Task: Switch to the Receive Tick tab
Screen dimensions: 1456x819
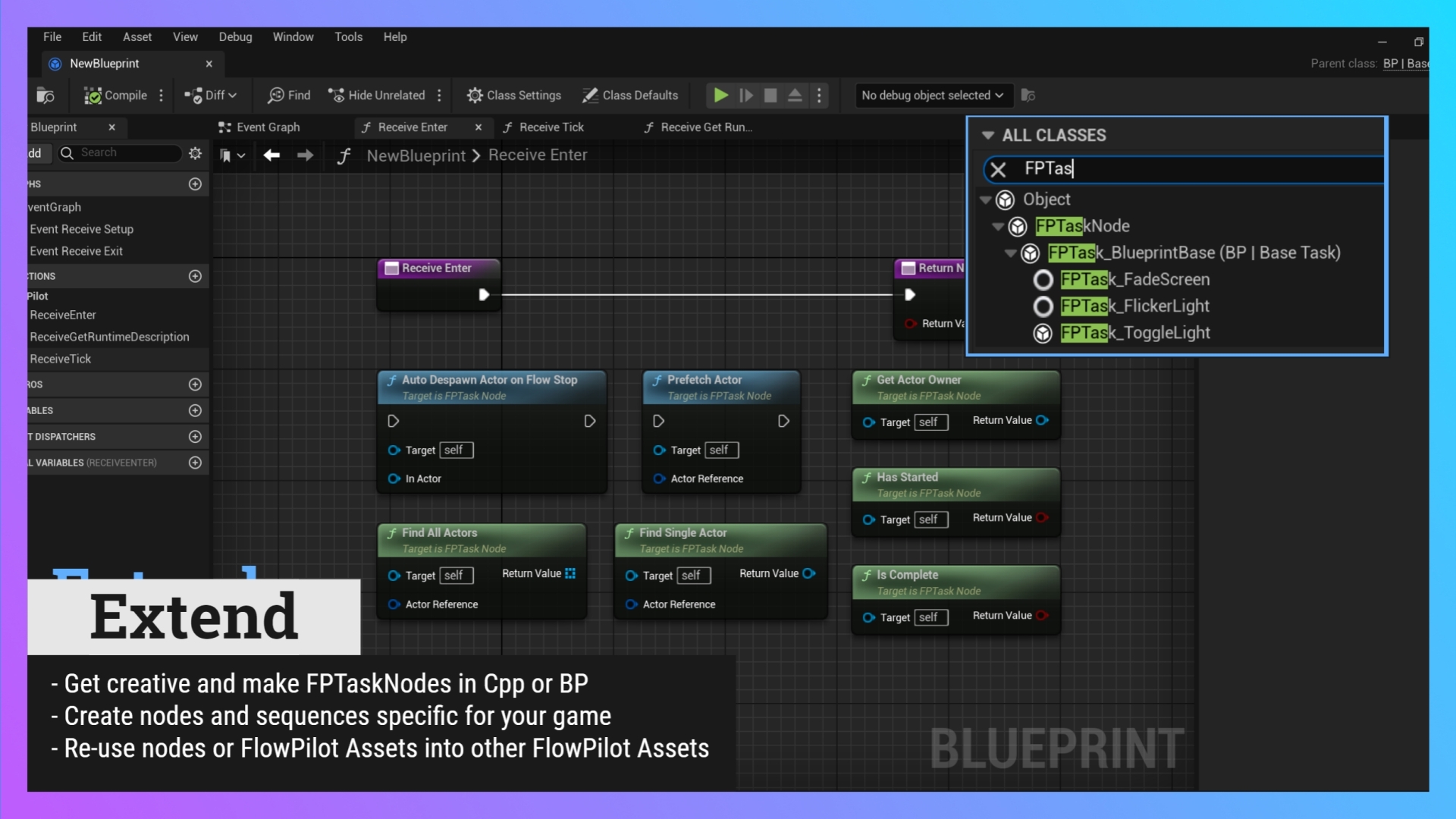Action: pyautogui.click(x=551, y=127)
